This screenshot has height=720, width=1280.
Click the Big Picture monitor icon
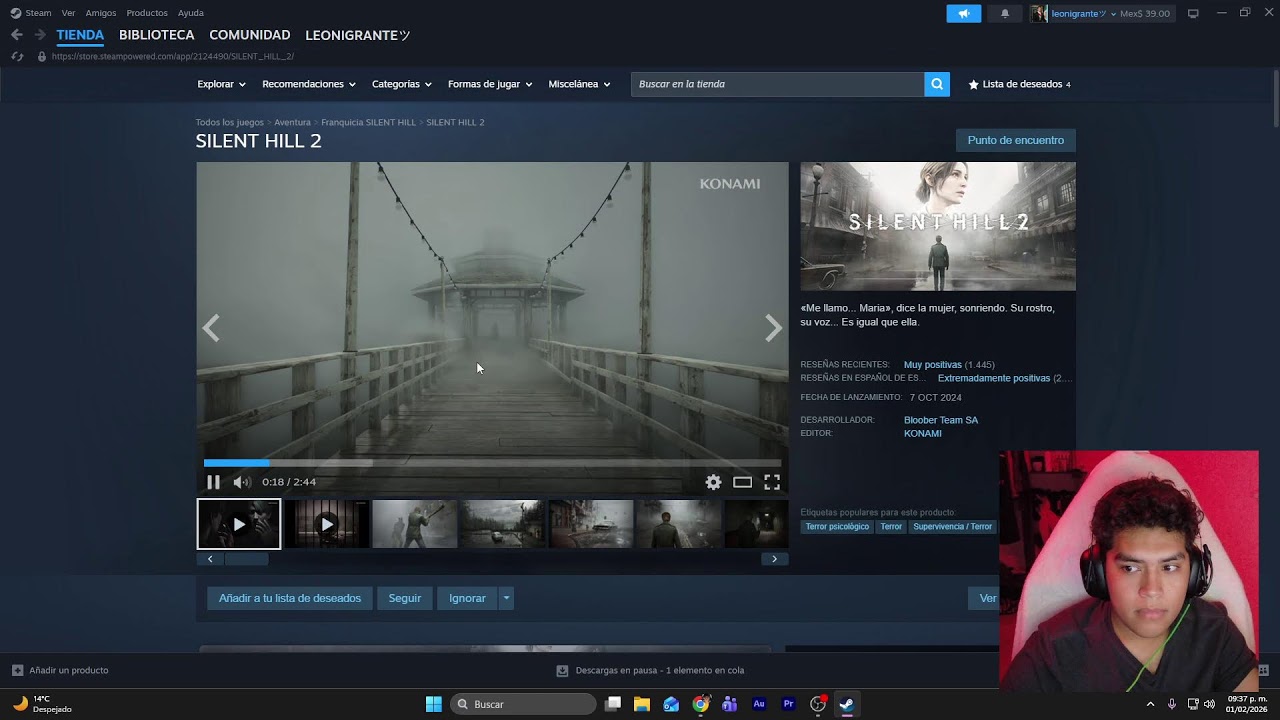1193,14
